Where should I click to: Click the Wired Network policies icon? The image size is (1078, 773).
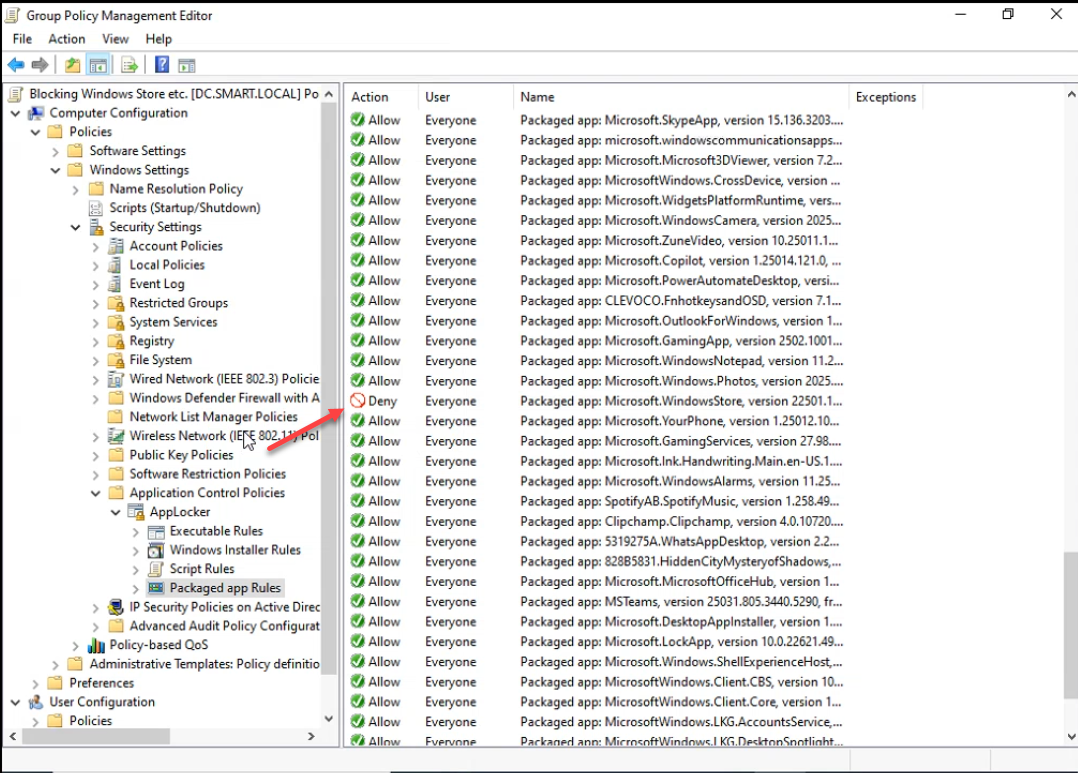coord(116,378)
